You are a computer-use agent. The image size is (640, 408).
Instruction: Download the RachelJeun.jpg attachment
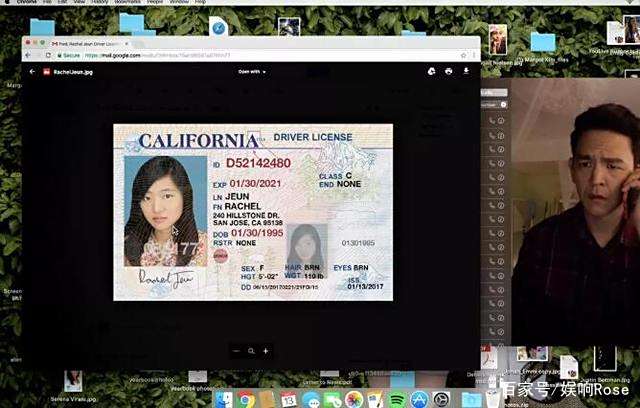[466, 71]
